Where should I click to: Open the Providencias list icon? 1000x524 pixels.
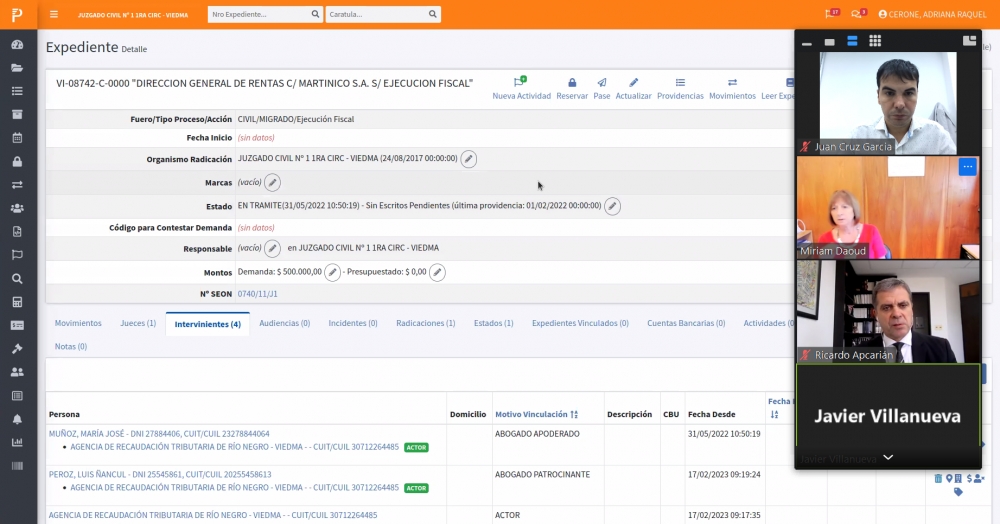680,83
